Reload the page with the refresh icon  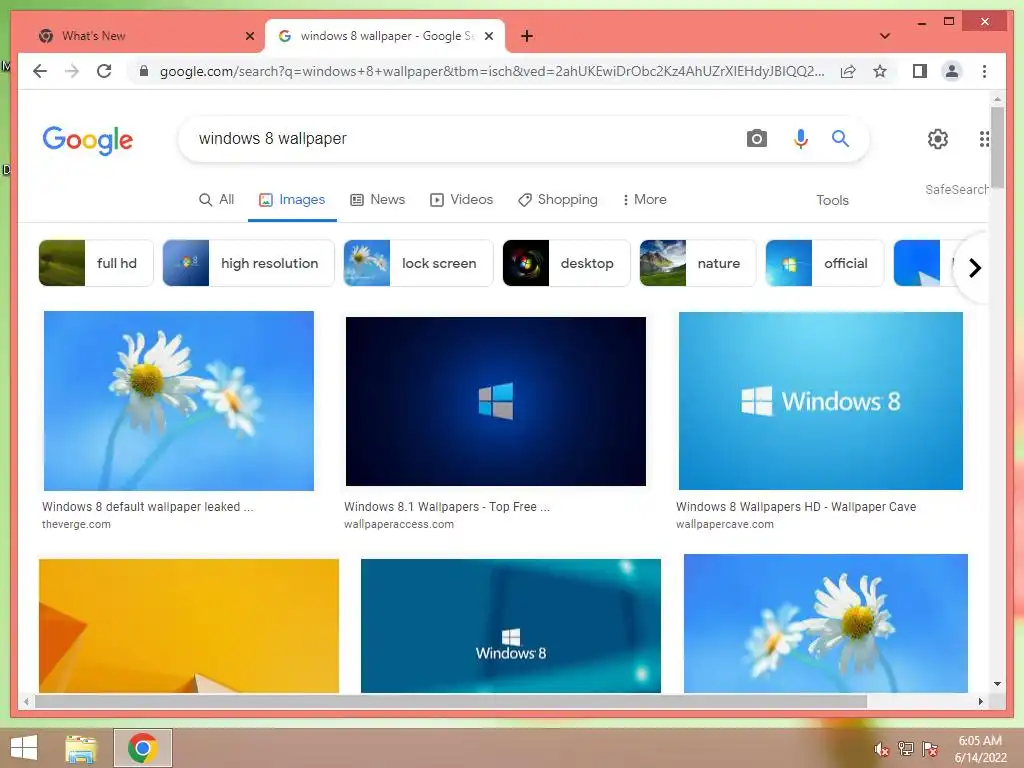click(104, 71)
